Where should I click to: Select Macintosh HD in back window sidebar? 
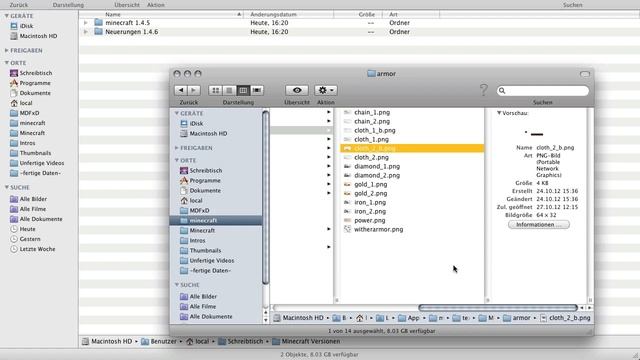coord(34,36)
